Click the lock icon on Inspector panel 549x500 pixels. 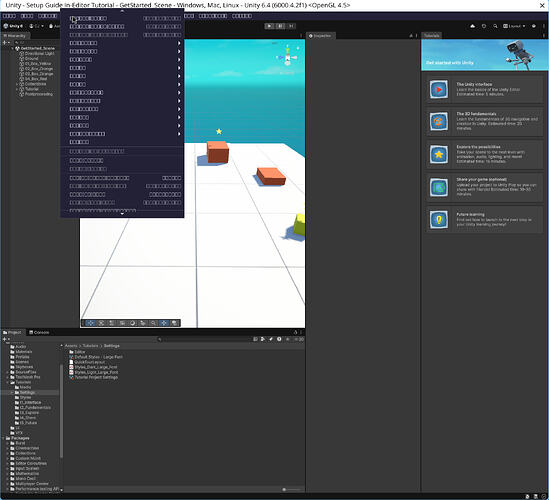(x=411, y=36)
